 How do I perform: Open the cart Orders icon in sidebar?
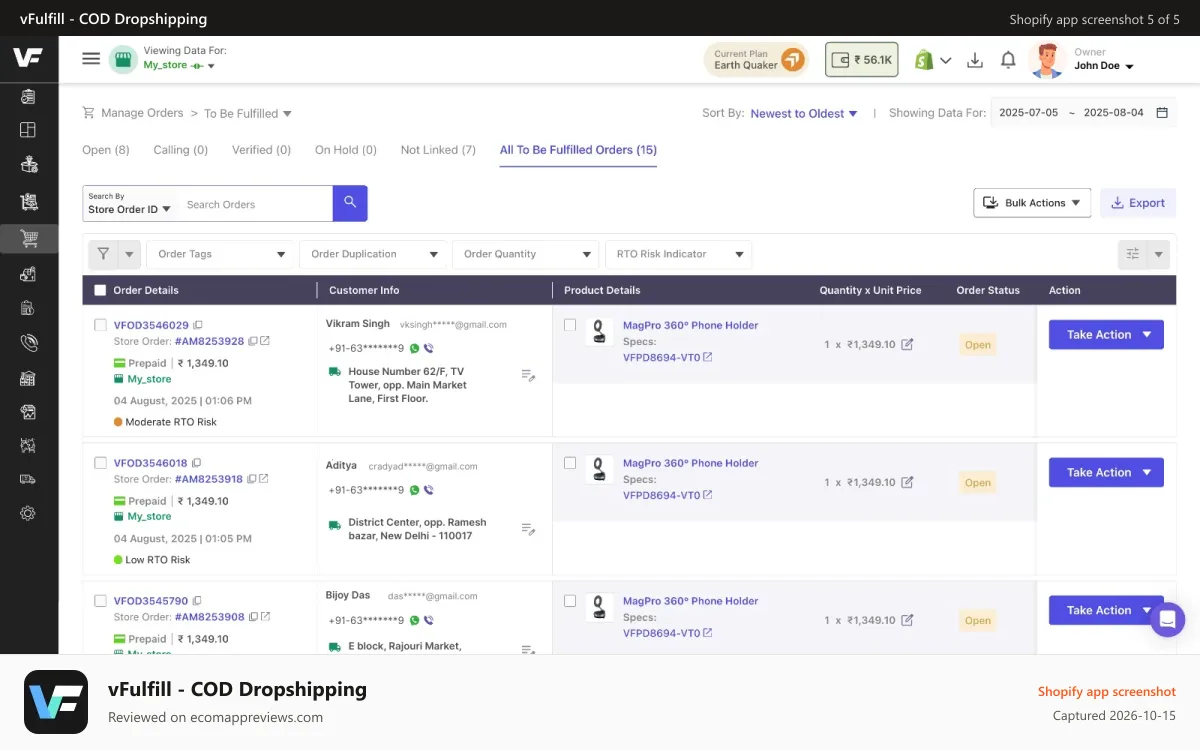coord(28,239)
